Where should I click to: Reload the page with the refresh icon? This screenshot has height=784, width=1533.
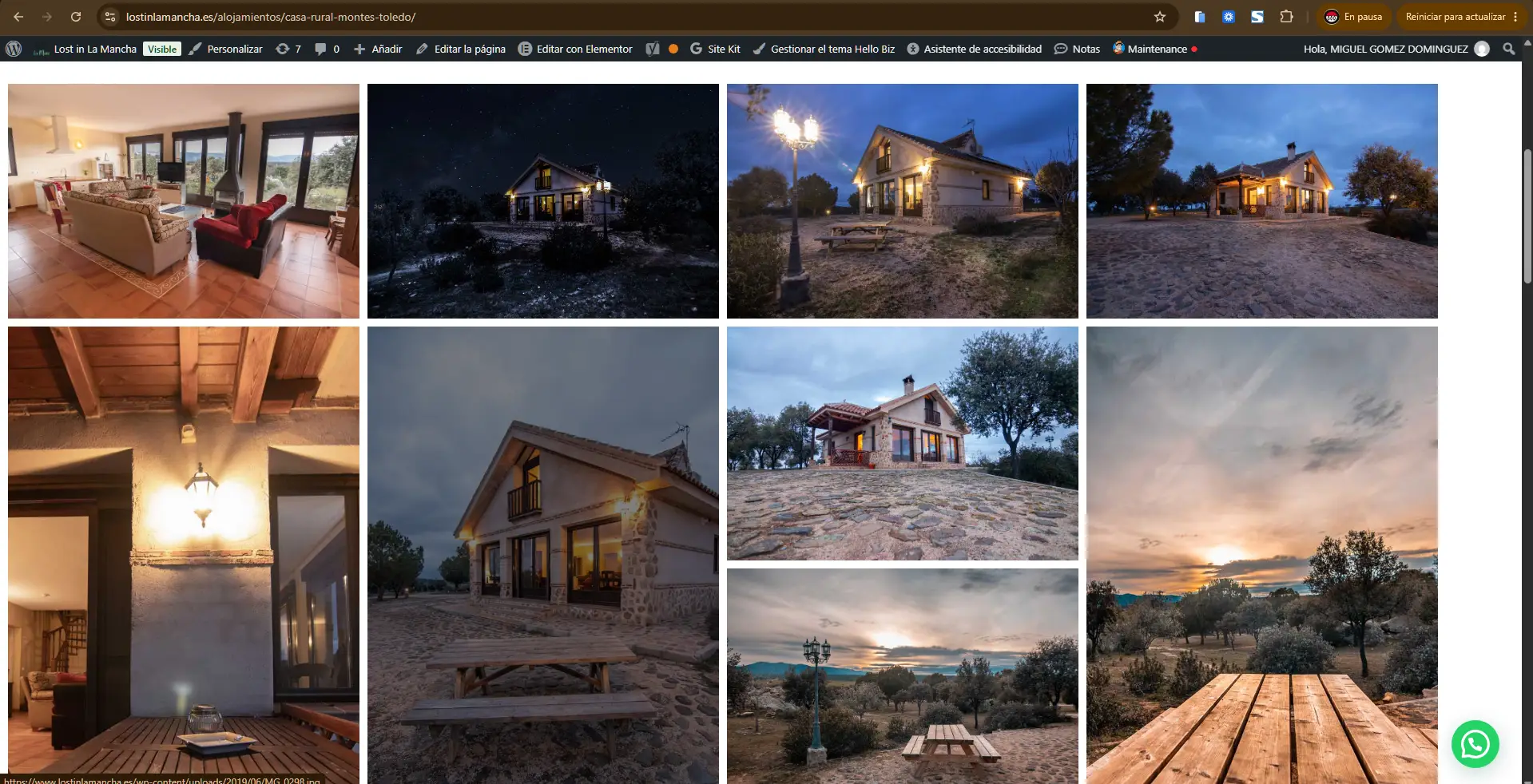click(76, 17)
